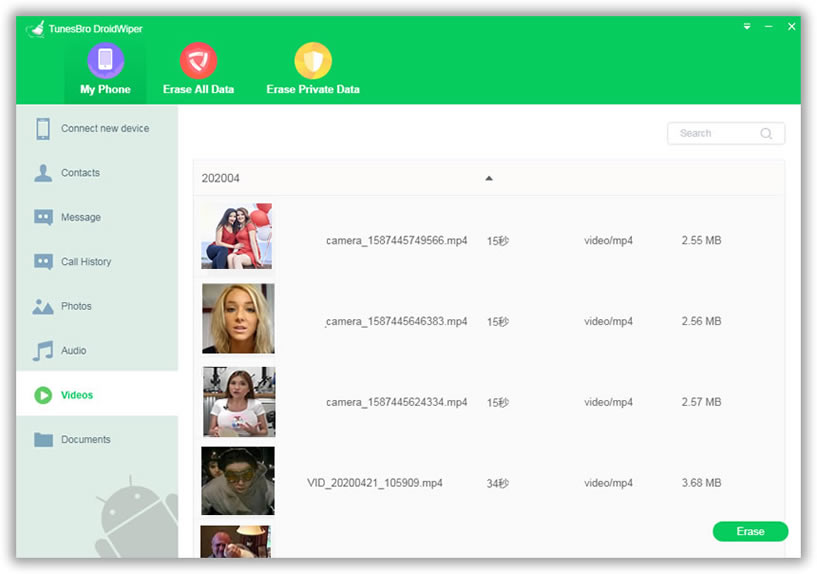The image size is (817, 574).
Task: Click the 2.57 MB size value
Action: click(701, 402)
